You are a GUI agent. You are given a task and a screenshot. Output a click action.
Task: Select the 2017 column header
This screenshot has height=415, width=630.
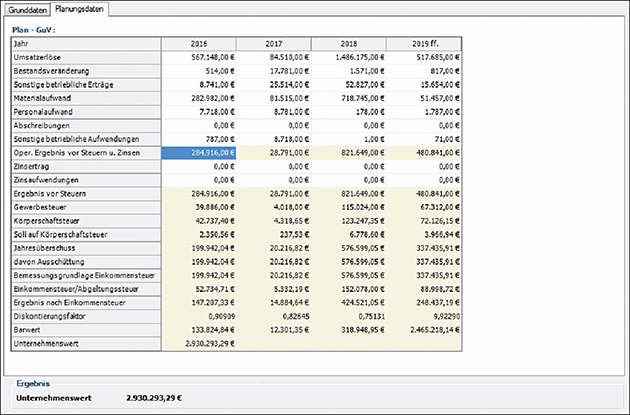click(275, 44)
